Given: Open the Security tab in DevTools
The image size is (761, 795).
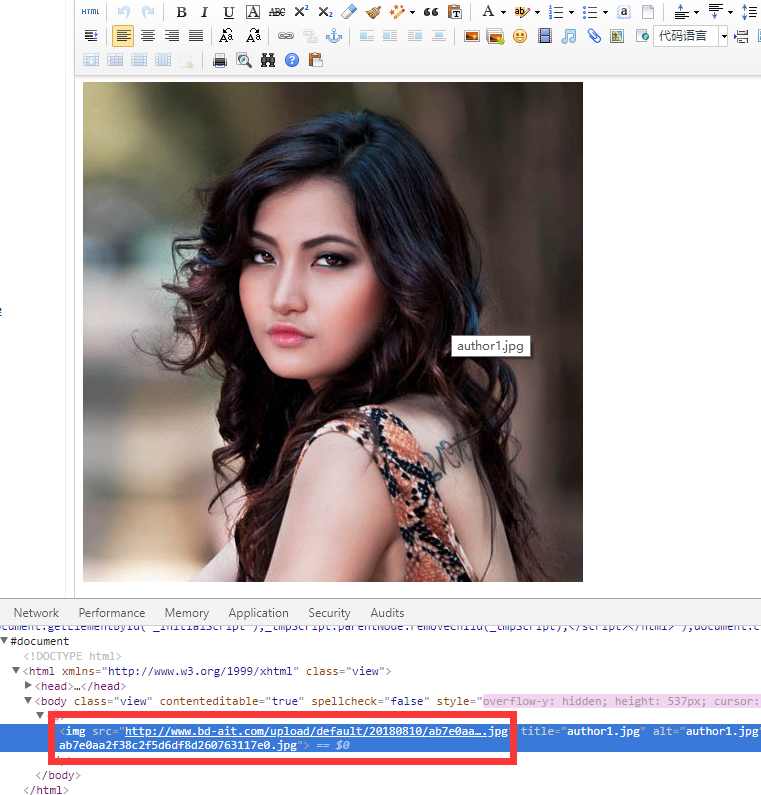Looking at the screenshot, I should point(329,613).
